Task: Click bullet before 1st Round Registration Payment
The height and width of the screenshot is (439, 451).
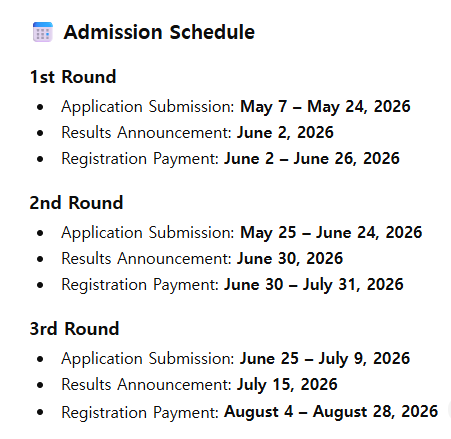Action: (x=40, y=159)
